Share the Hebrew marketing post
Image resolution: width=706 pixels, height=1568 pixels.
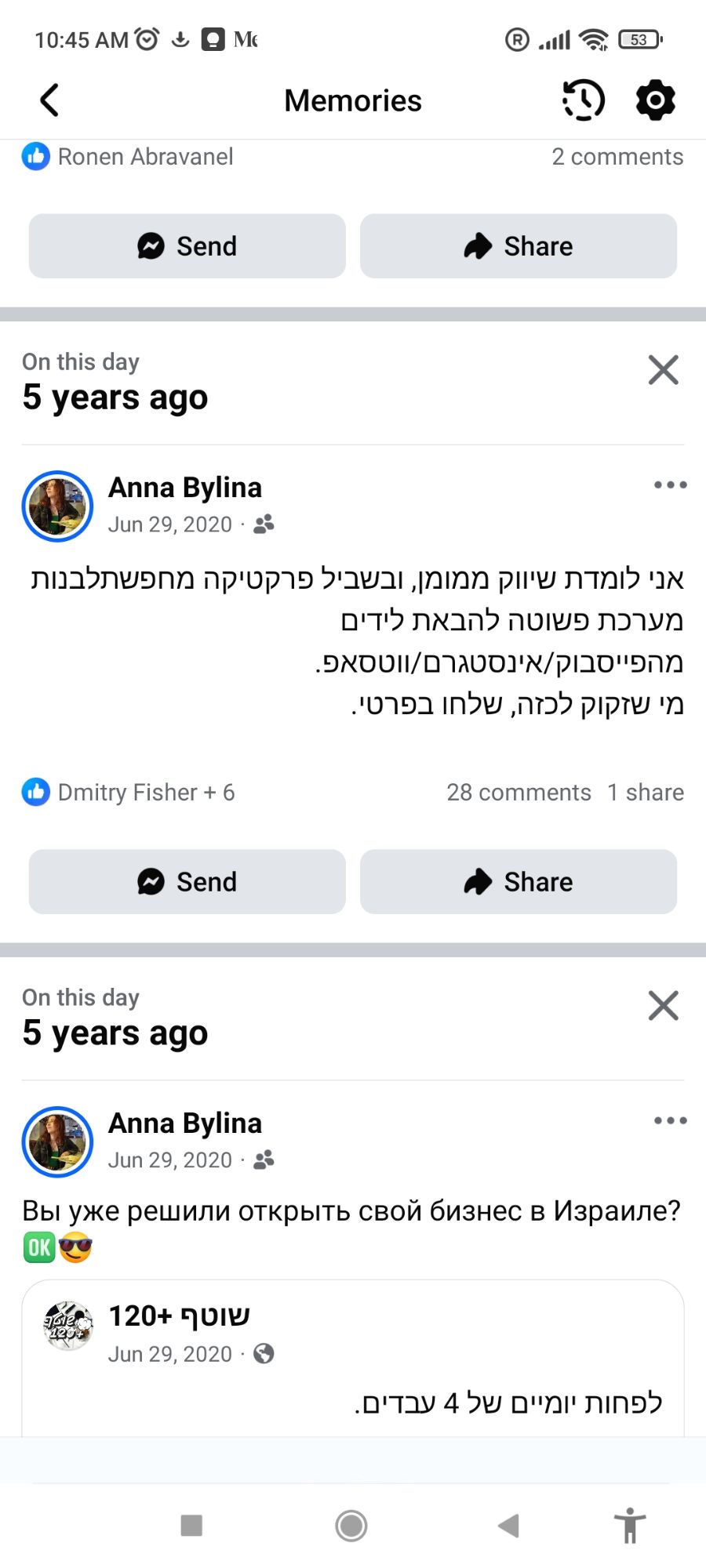[x=519, y=882]
